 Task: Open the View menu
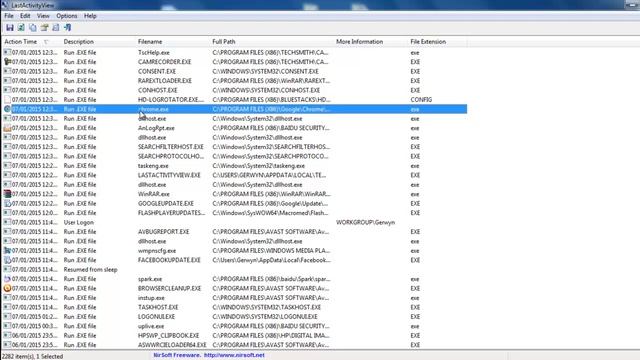point(43,16)
